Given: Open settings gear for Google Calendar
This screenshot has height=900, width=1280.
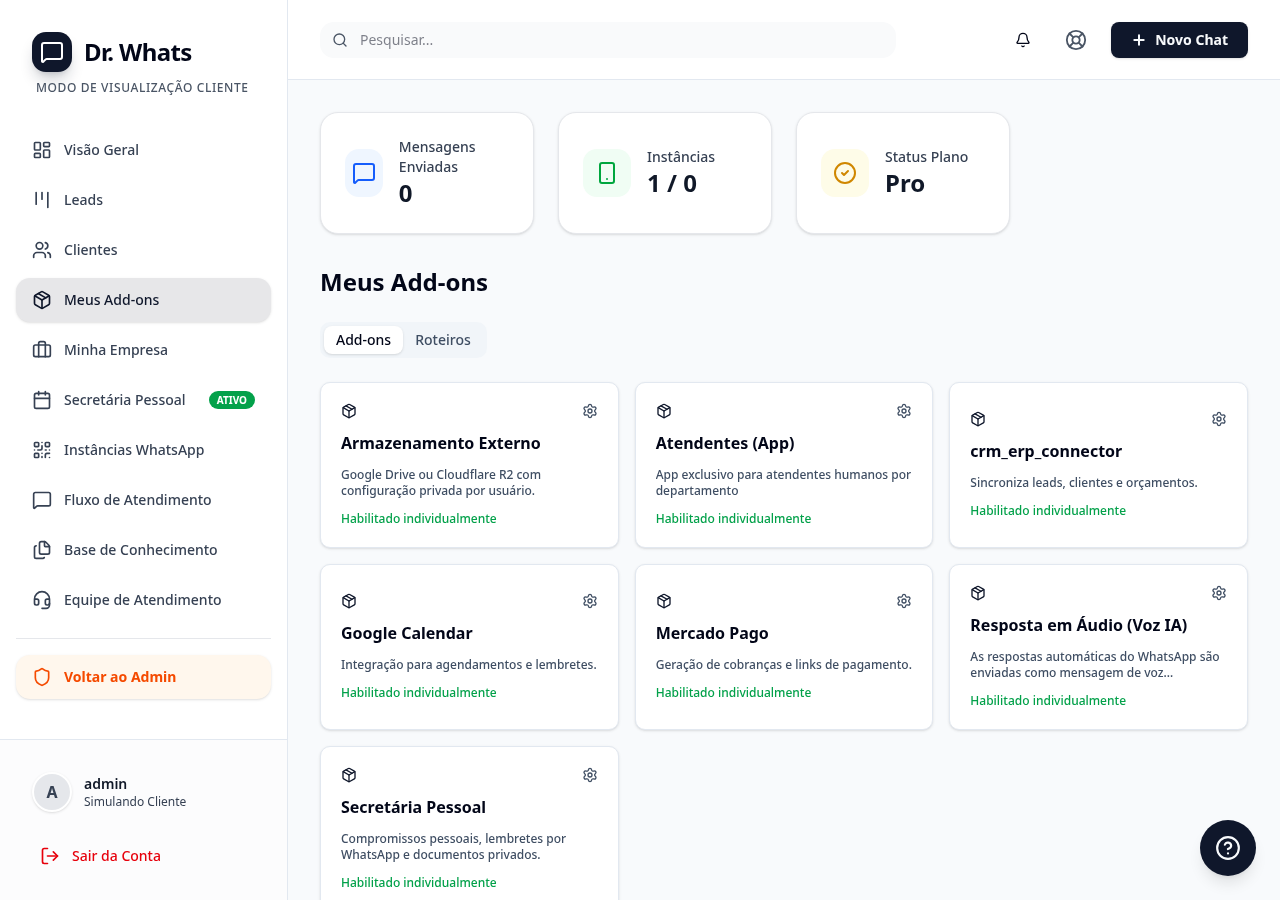Looking at the screenshot, I should point(590,601).
